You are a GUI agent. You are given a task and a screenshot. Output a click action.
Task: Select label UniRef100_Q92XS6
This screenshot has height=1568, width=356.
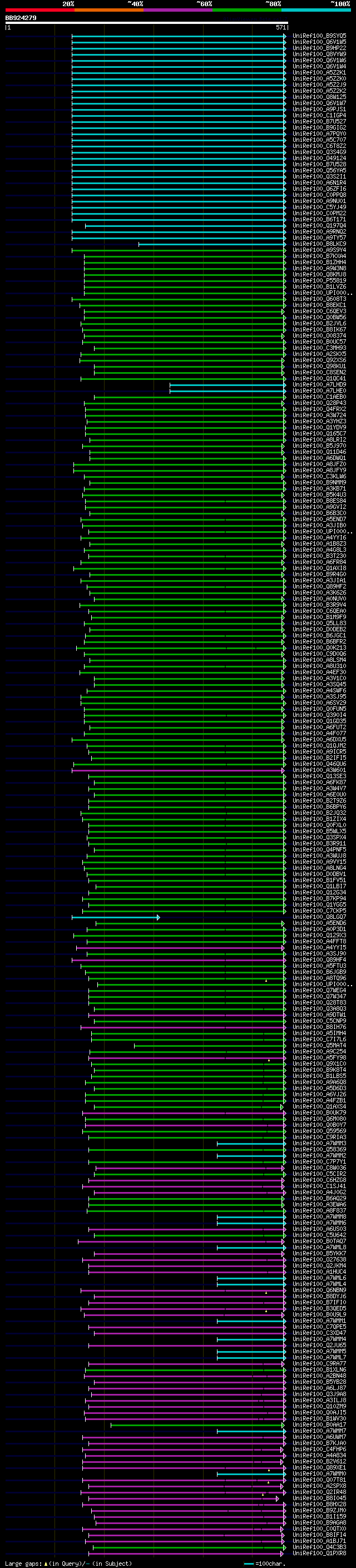319,360
